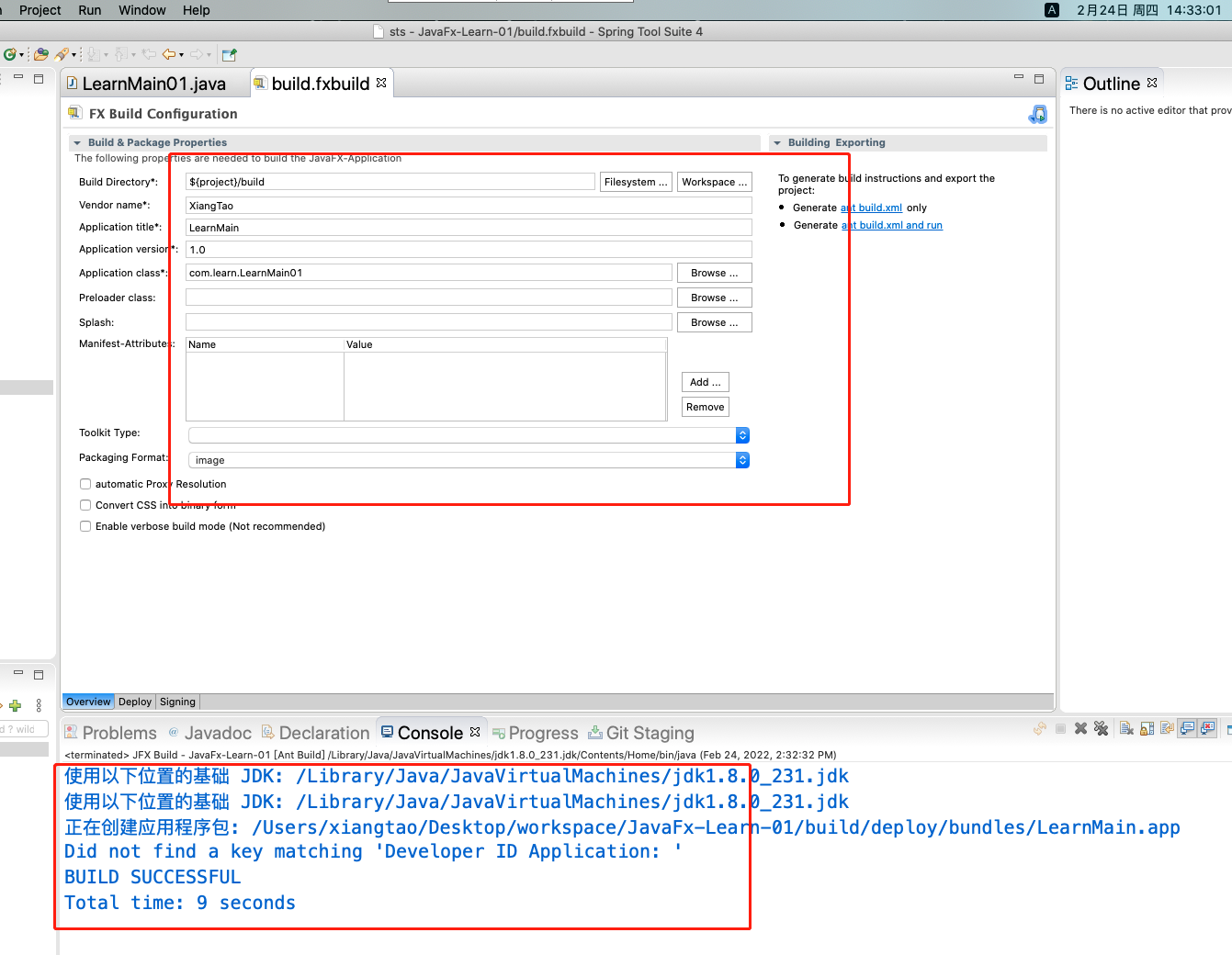Open the Progress view tab

pyautogui.click(x=535, y=733)
